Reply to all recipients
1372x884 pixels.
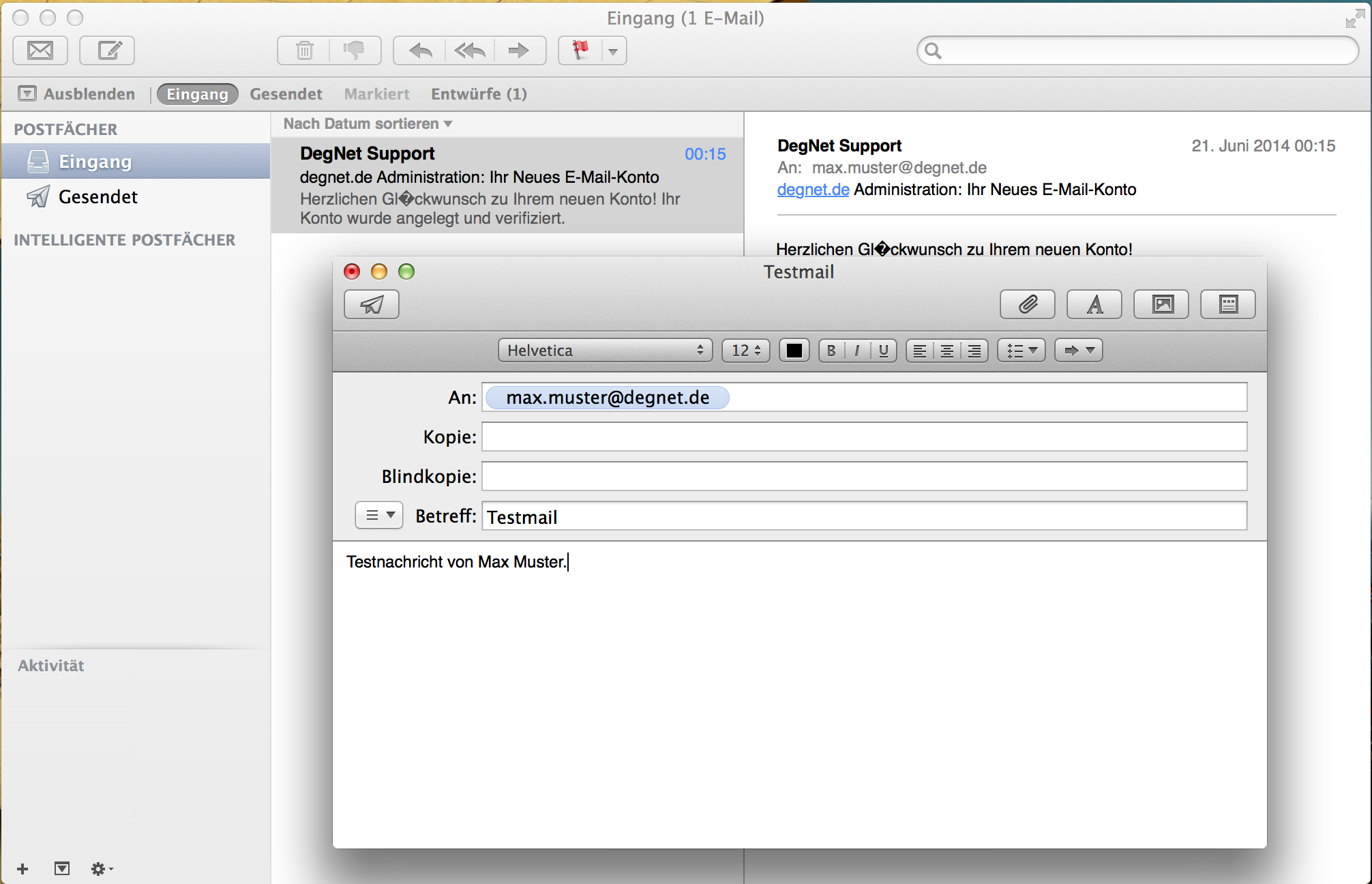(x=470, y=50)
